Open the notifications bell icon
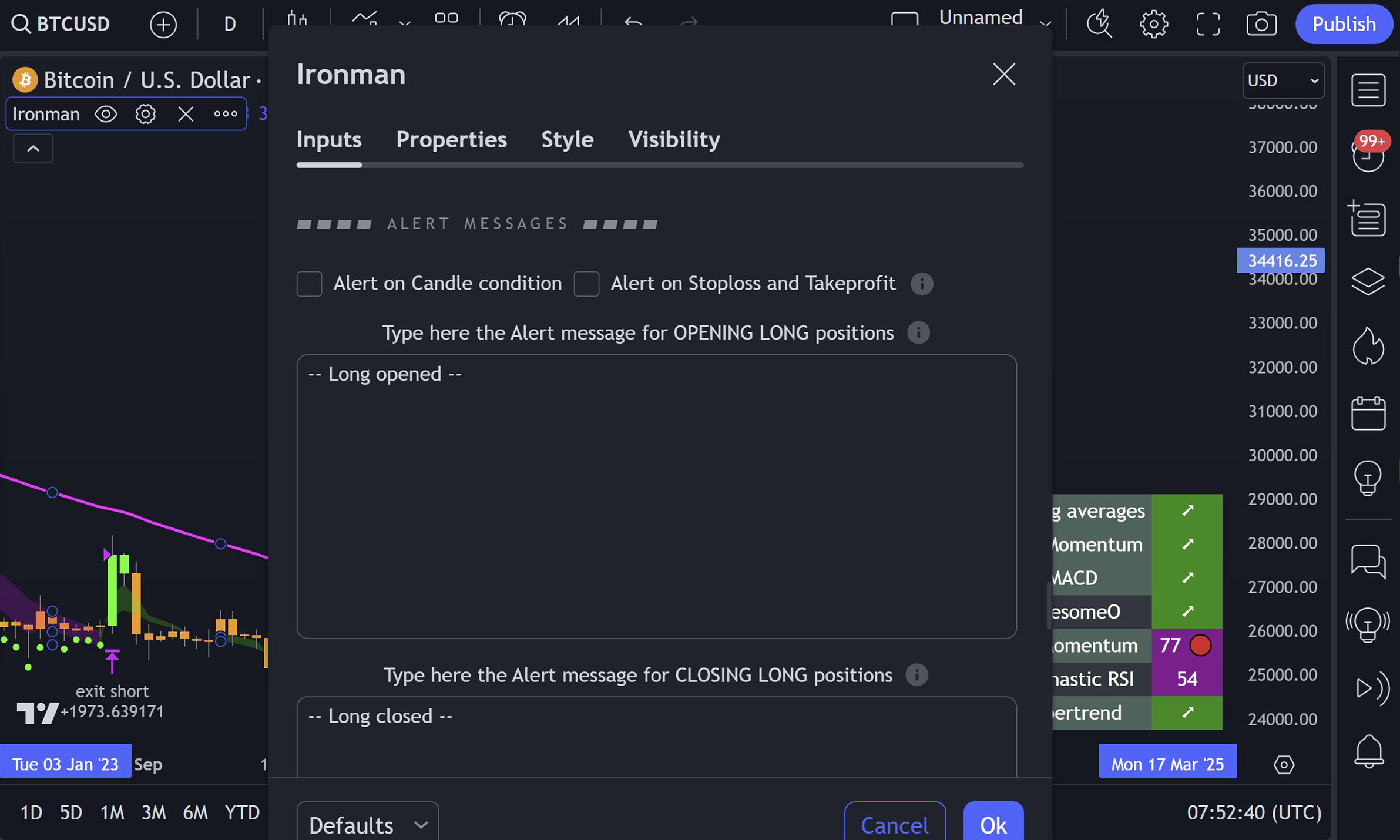Screen dimensions: 1400x840 [x=1368, y=751]
